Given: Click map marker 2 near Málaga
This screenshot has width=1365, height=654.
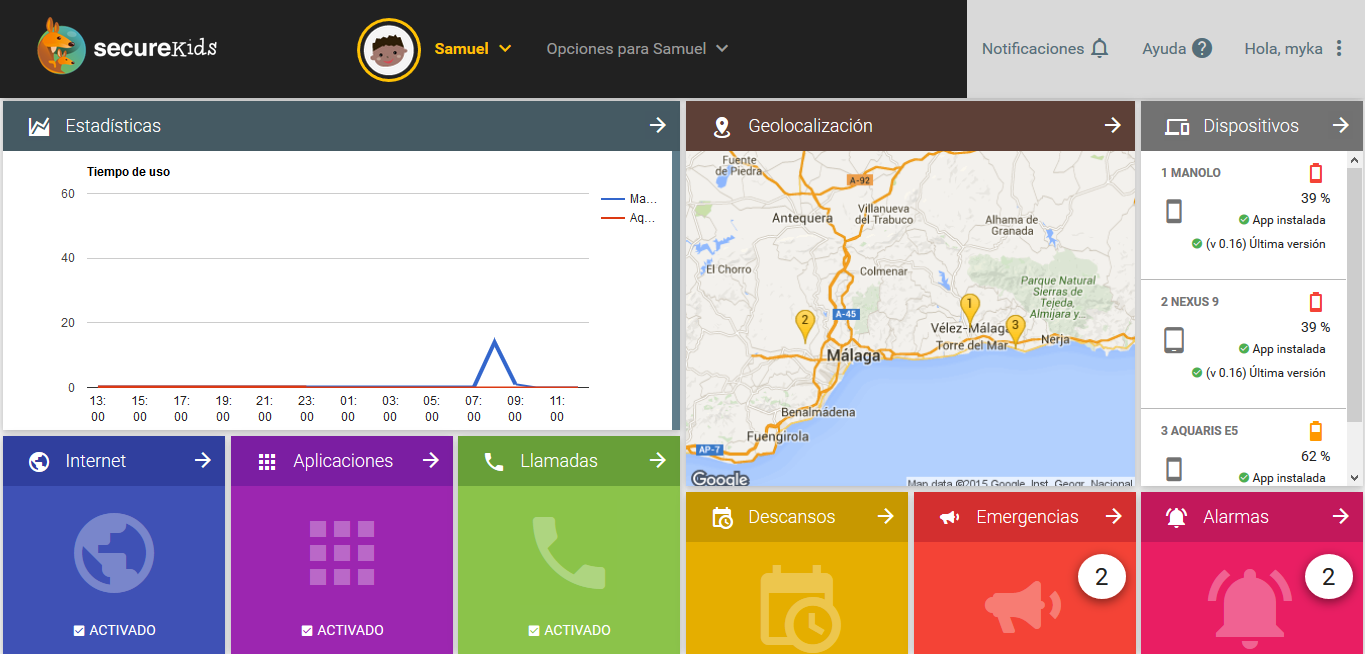Looking at the screenshot, I should [804, 323].
